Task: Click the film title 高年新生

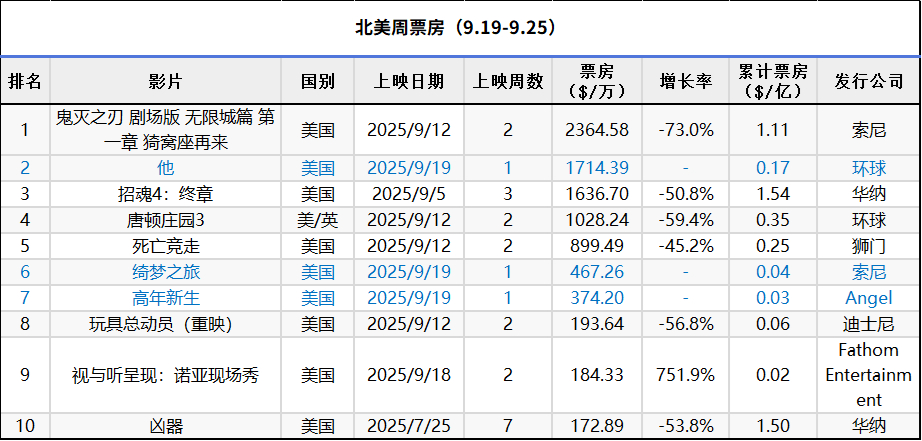Action: [x=165, y=298]
